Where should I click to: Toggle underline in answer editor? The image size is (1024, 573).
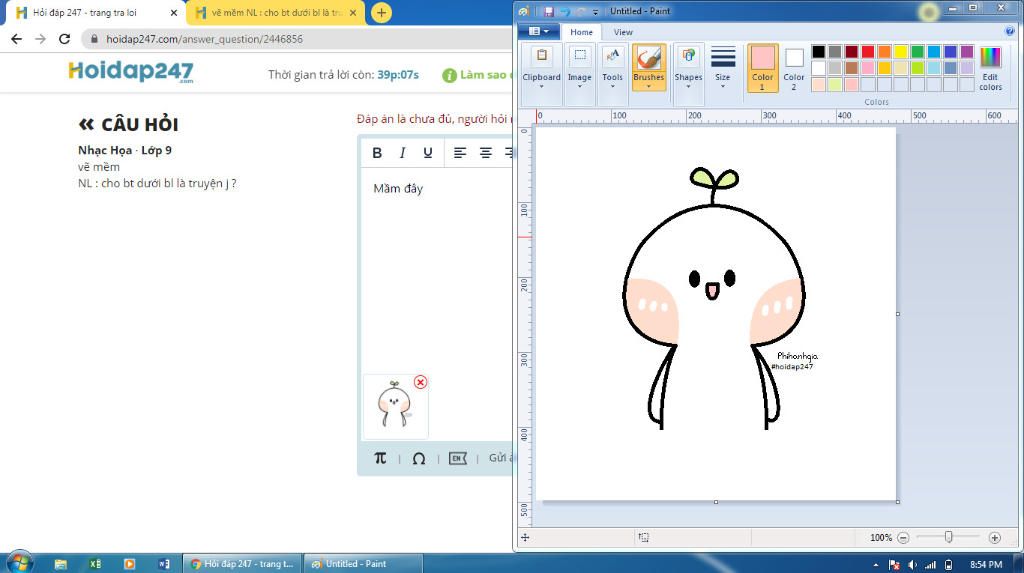pyautogui.click(x=428, y=153)
